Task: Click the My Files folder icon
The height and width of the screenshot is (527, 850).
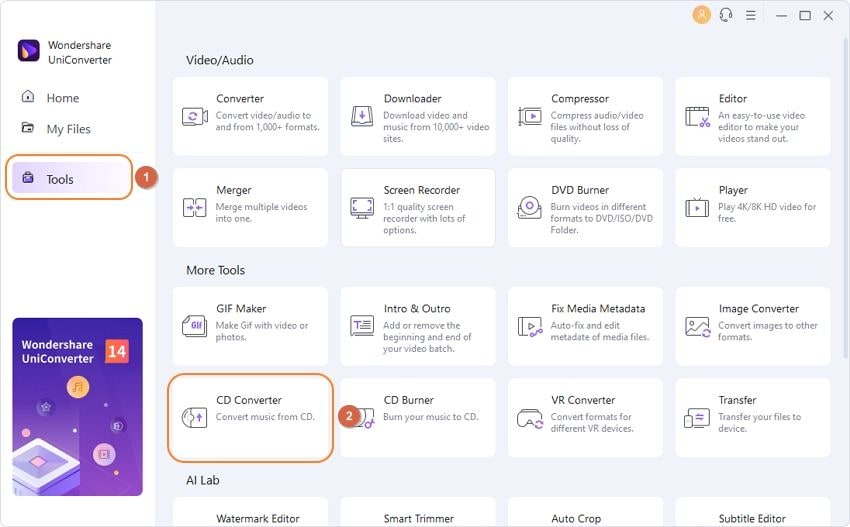Action: click(x=28, y=127)
